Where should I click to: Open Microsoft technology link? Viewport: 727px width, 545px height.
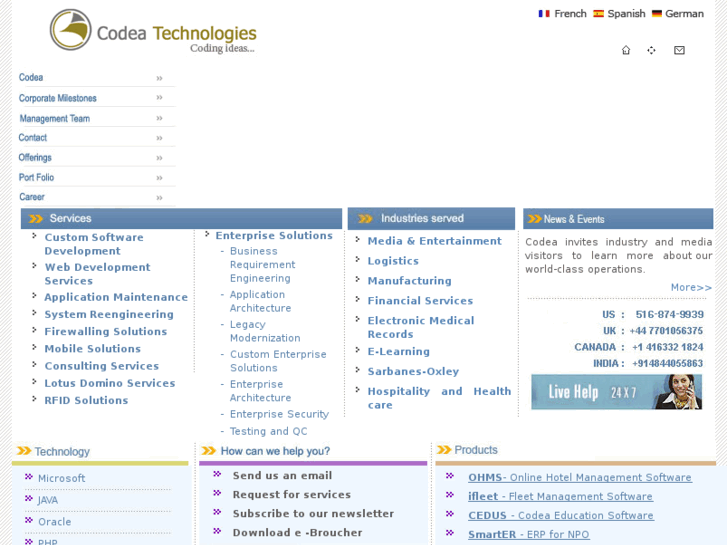tap(62, 478)
